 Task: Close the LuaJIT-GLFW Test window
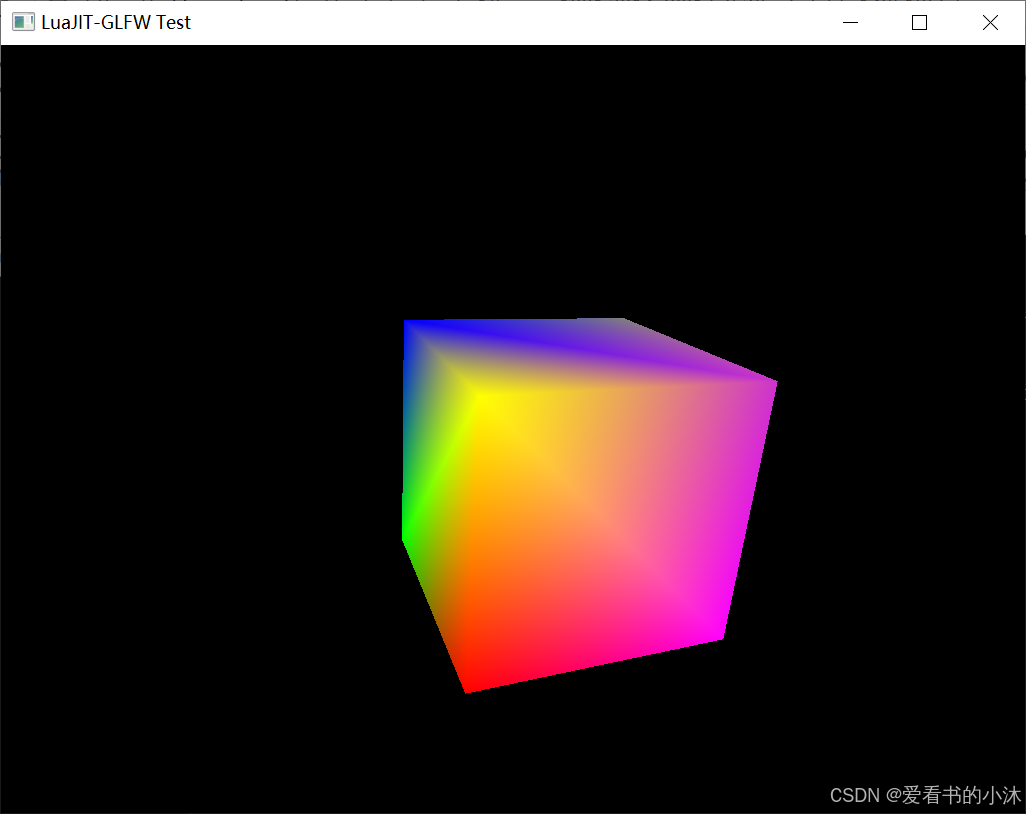coord(990,22)
